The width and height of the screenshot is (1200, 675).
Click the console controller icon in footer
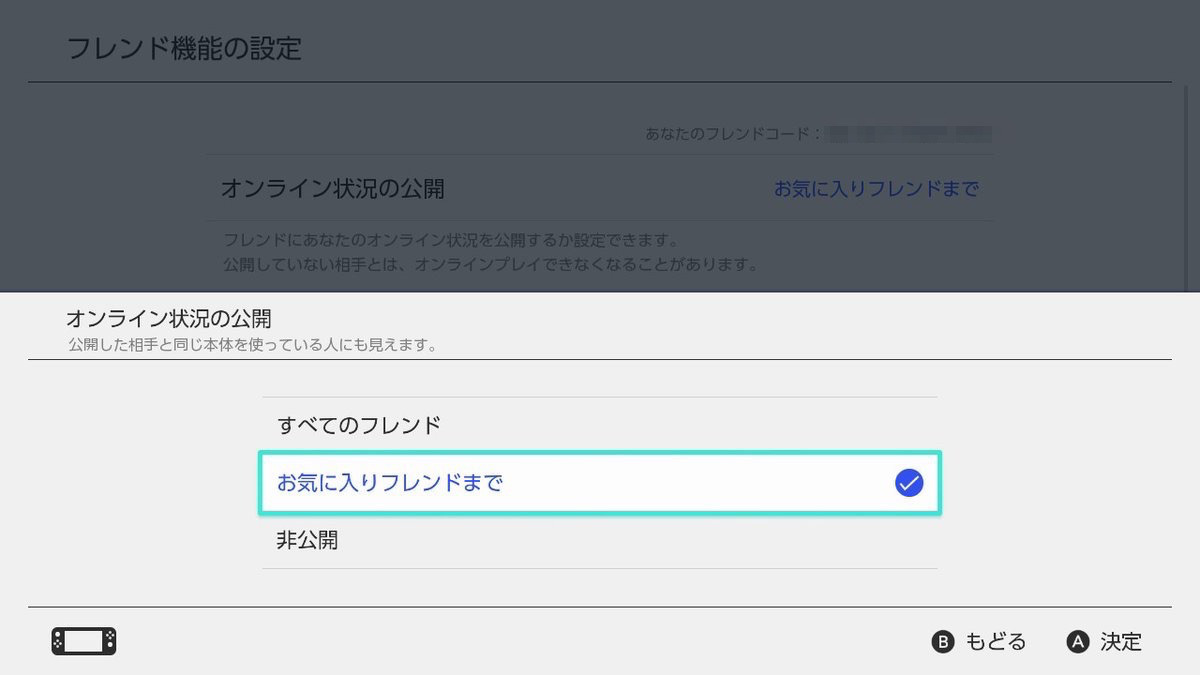(x=84, y=641)
